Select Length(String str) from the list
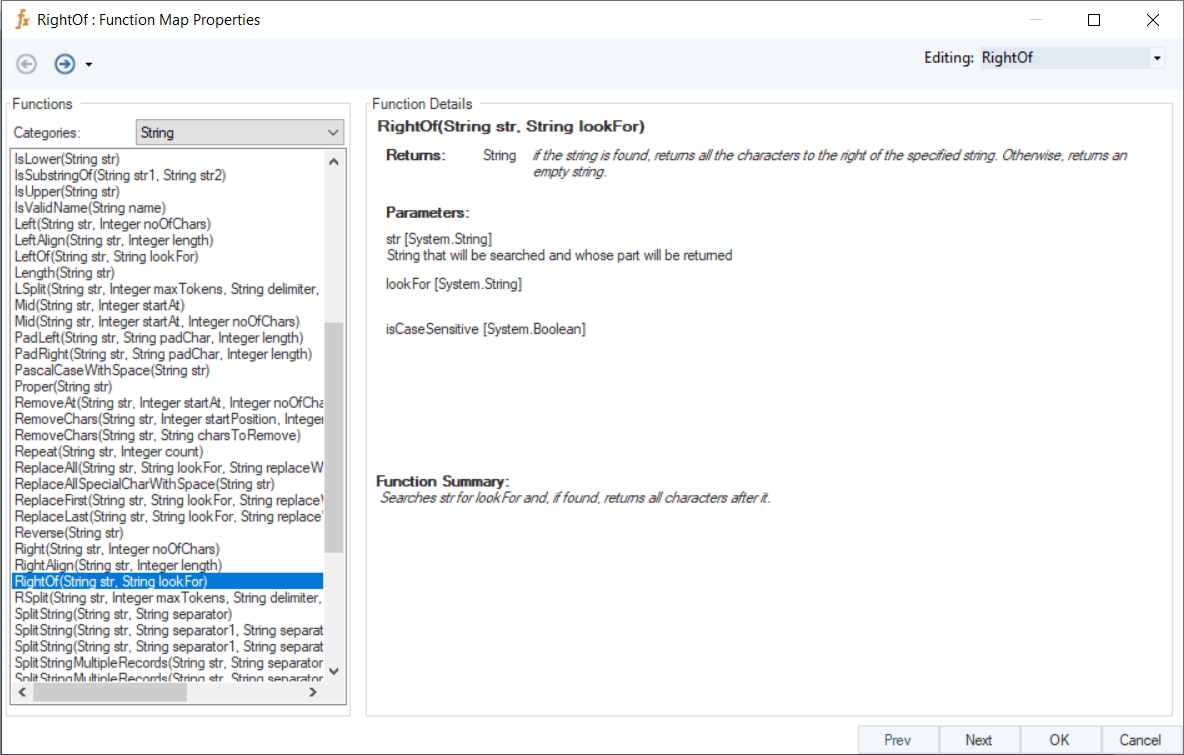 pos(65,273)
